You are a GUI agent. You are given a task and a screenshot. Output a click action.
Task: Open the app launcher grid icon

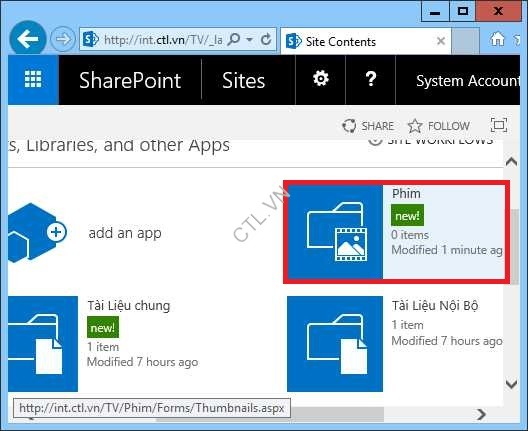[33, 80]
